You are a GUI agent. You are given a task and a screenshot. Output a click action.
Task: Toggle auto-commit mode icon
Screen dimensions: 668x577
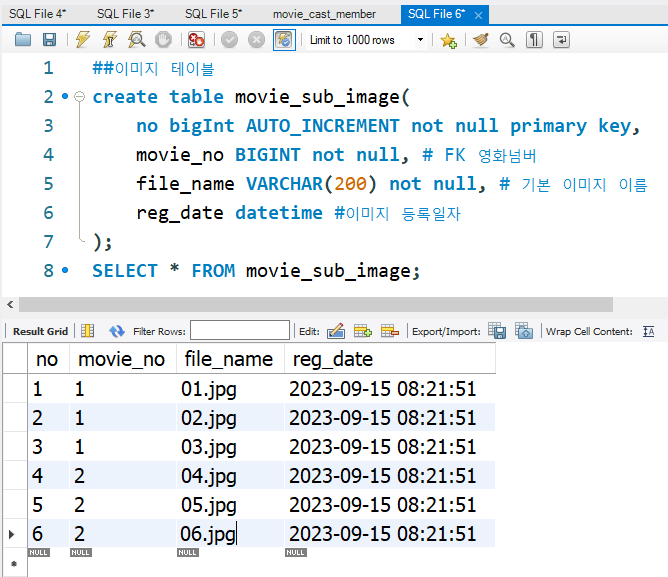[284, 40]
